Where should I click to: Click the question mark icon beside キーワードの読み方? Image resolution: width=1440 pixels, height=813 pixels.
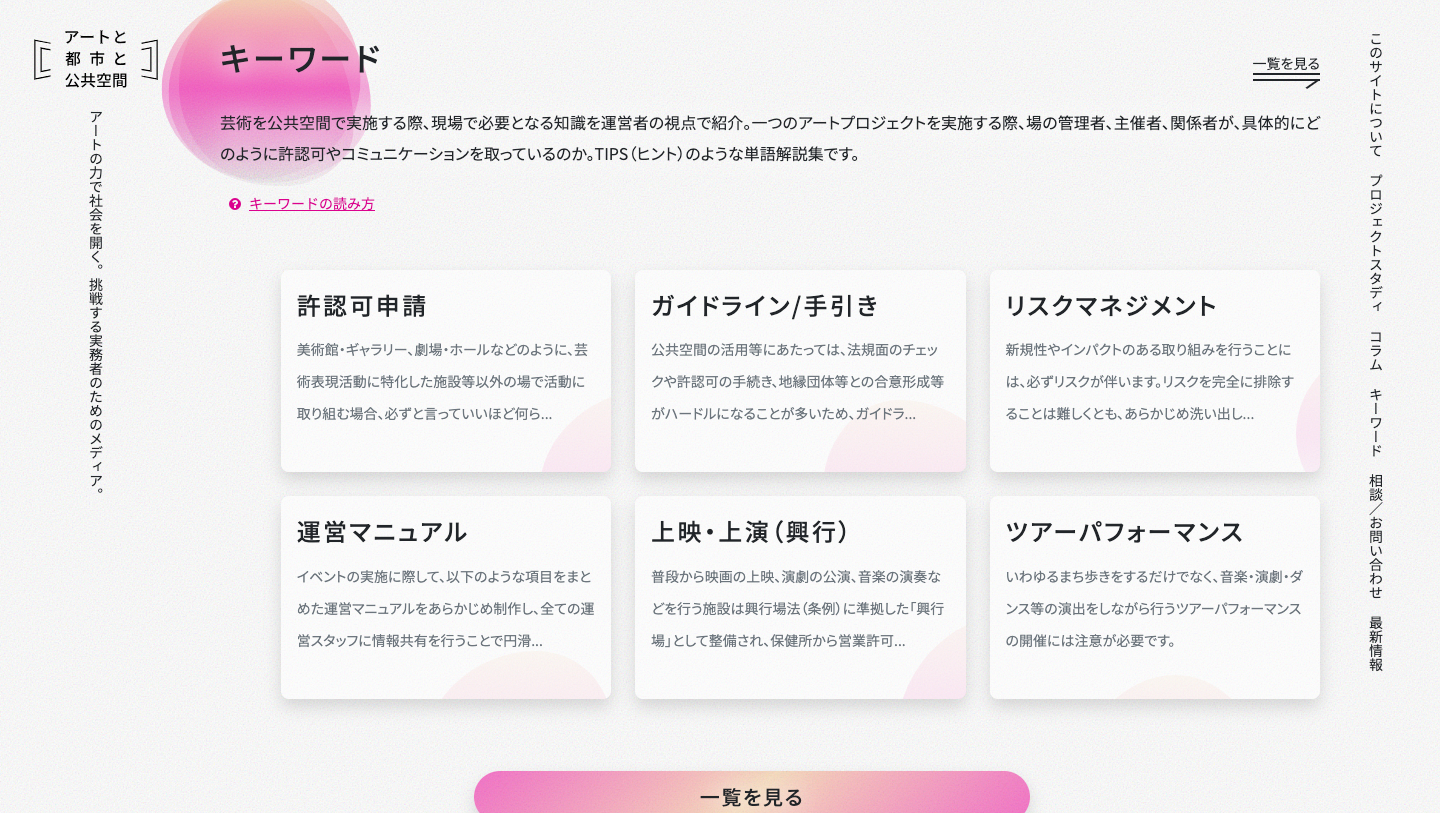(235, 204)
